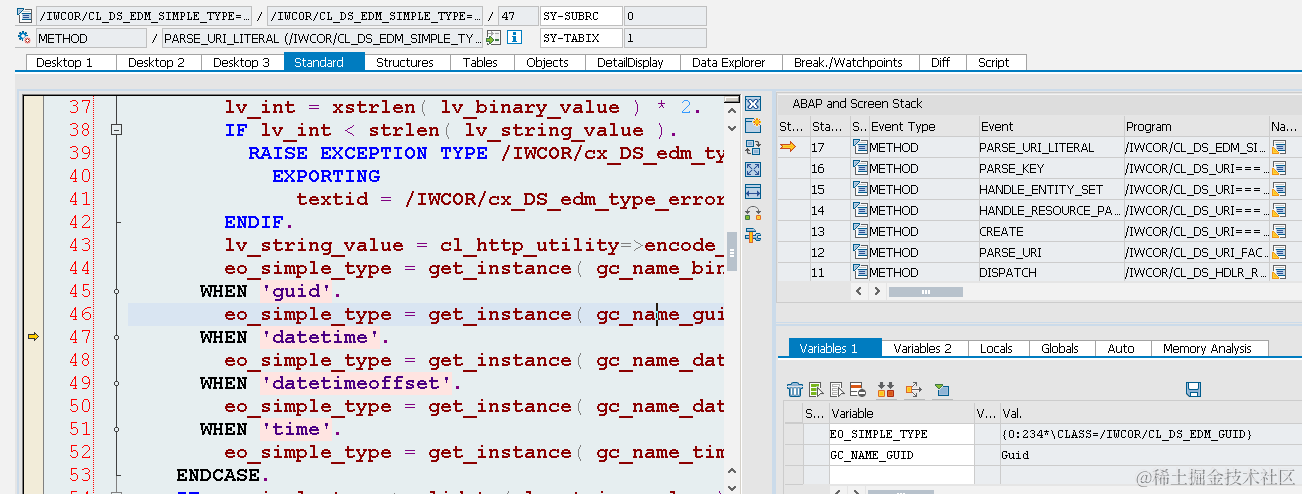Click the blue info icon in header
Viewport: 1302px width, 494px height.
click(514, 38)
